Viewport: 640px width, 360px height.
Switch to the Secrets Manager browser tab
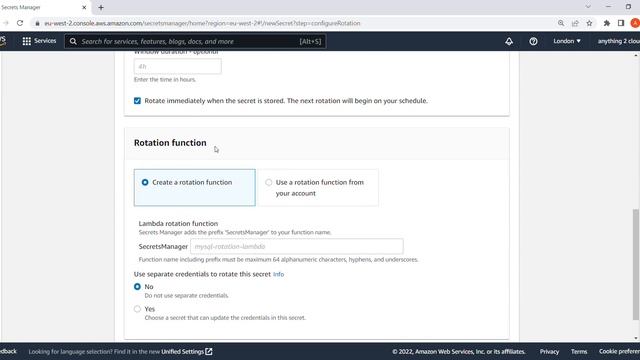tap(43, 7)
